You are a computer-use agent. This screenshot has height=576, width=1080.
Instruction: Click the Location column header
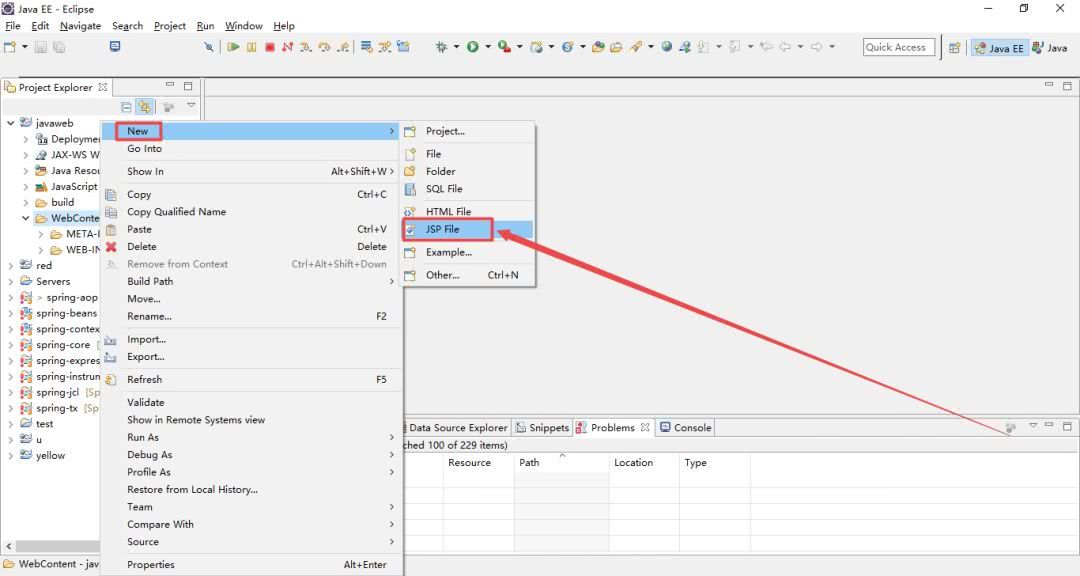633,462
